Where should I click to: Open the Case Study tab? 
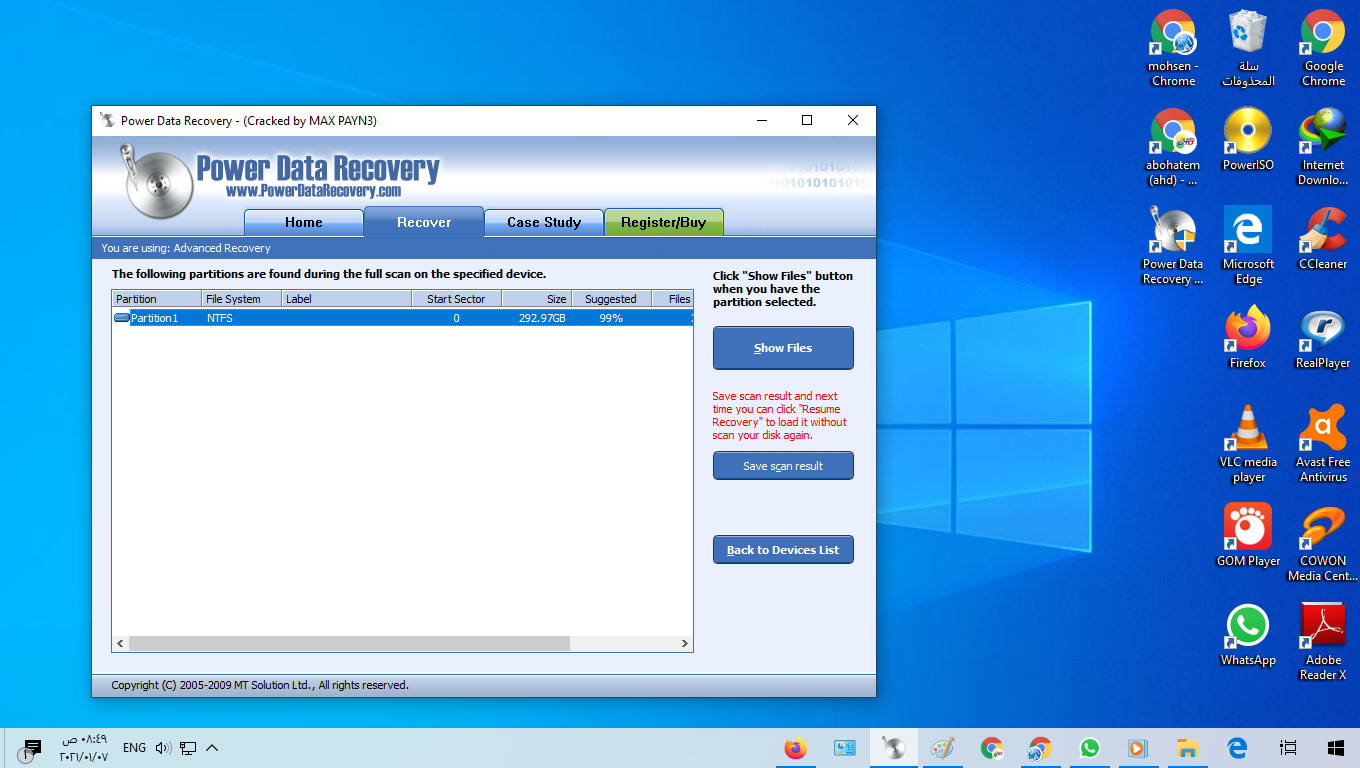544,222
